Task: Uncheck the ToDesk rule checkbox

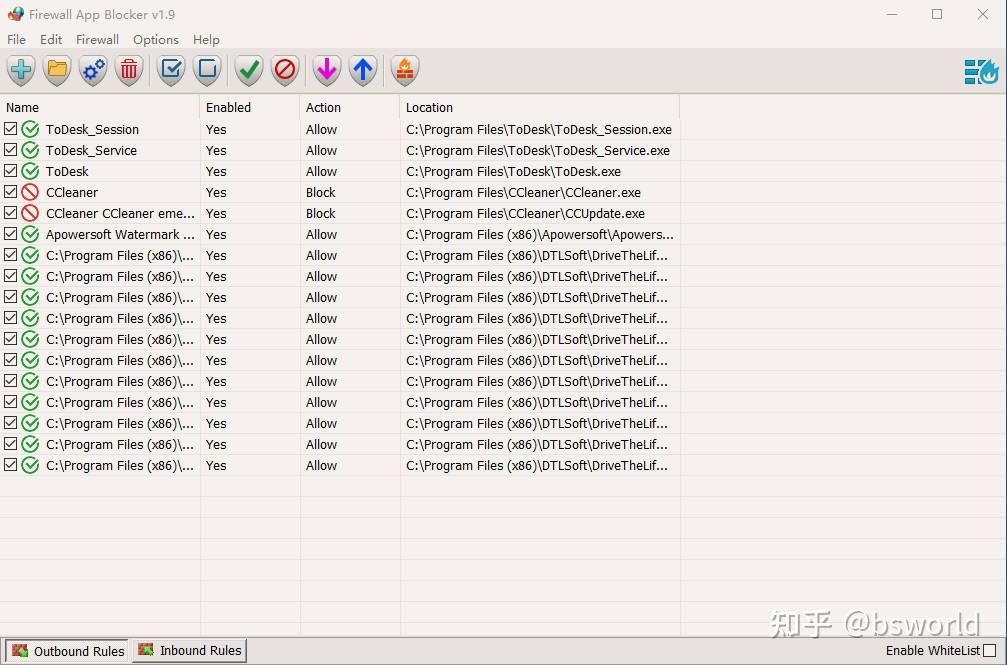Action: click(10, 171)
